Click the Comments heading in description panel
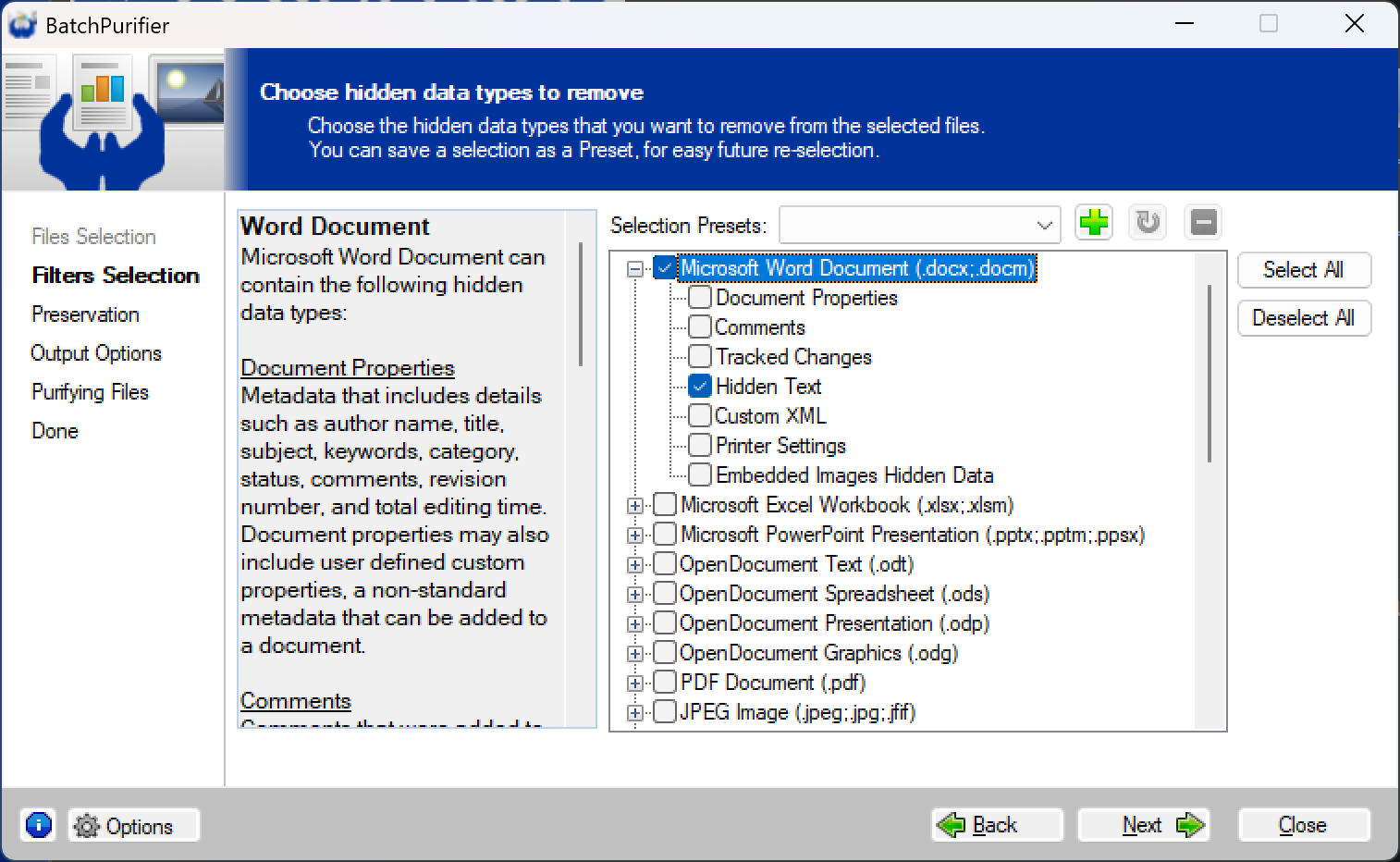The width and height of the screenshot is (1400, 862). [296, 701]
